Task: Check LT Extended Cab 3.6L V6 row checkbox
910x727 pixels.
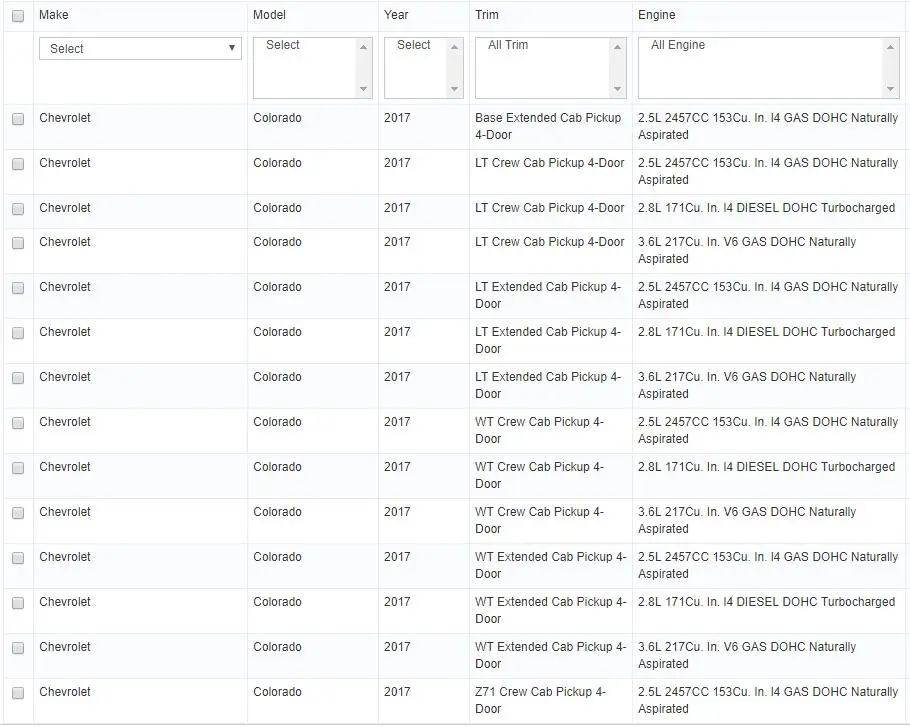Action: pyautogui.click(x=18, y=378)
